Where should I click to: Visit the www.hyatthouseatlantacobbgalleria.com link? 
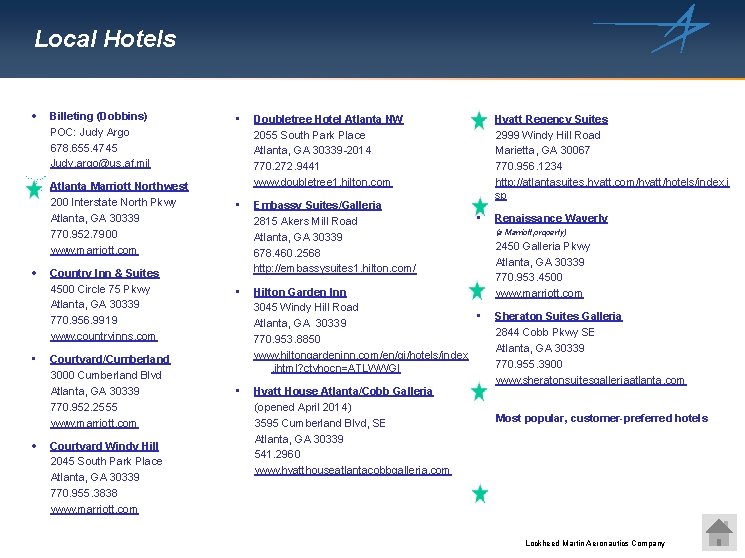[353, 471]
